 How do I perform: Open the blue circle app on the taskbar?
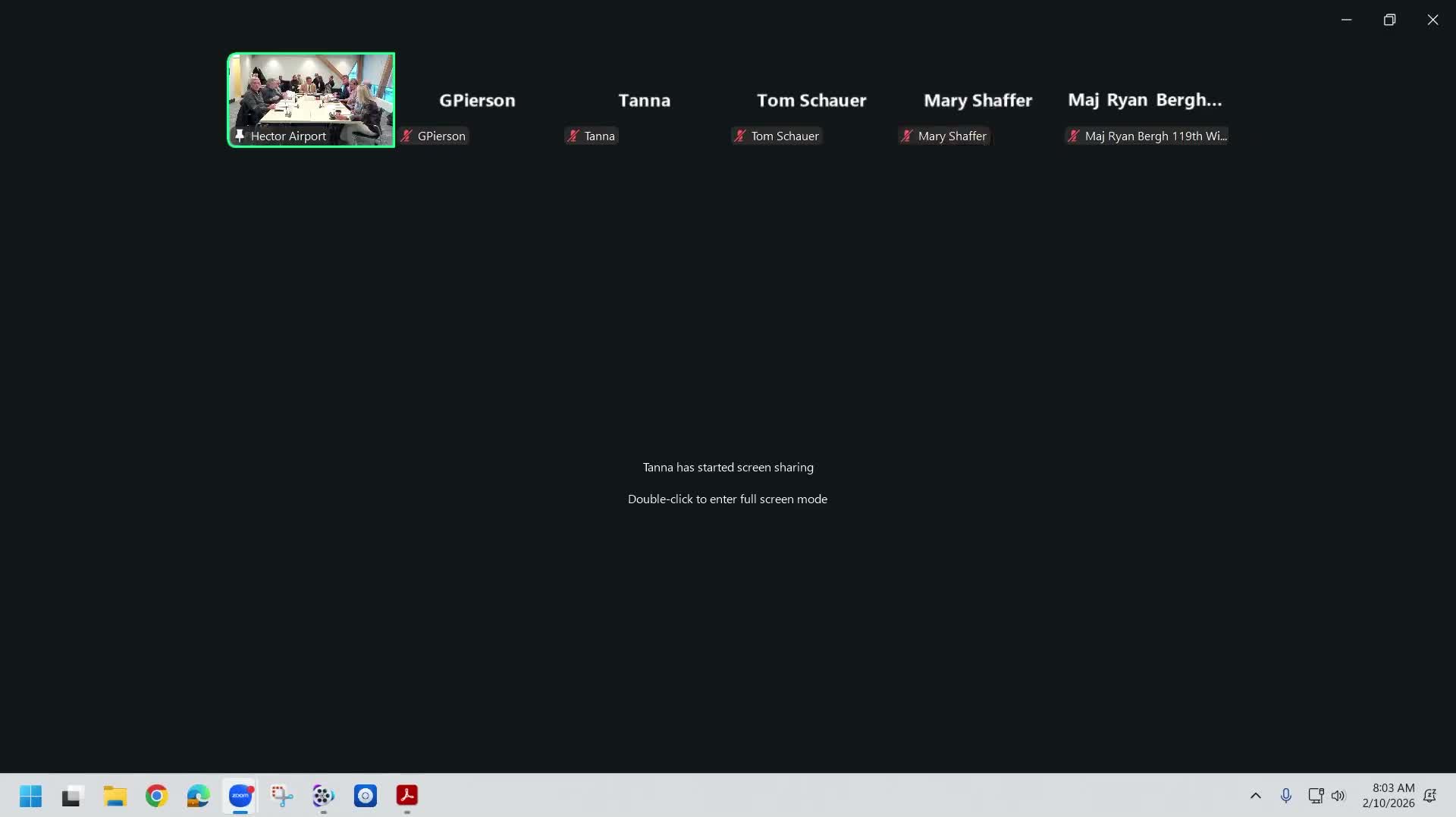[x=366, y=796]
